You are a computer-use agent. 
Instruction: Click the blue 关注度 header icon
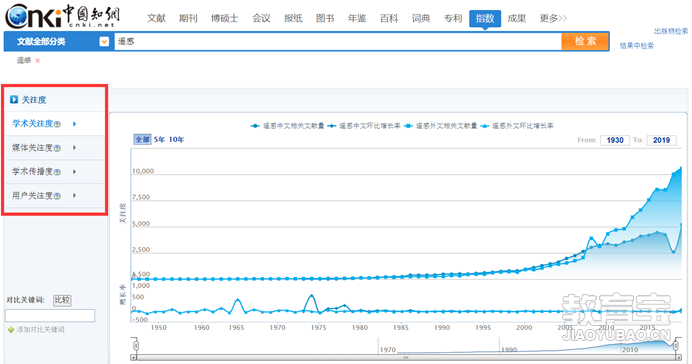point(14,100)
